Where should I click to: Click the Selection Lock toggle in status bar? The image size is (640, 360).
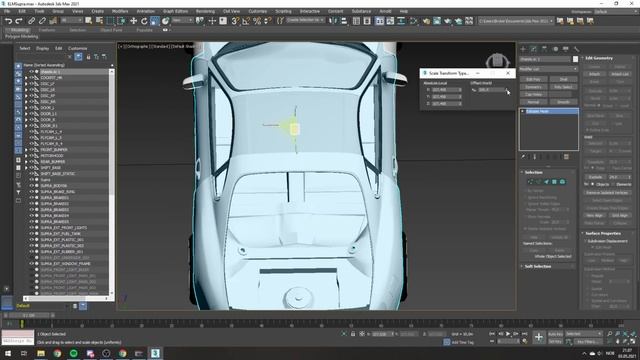click(353, 334)
